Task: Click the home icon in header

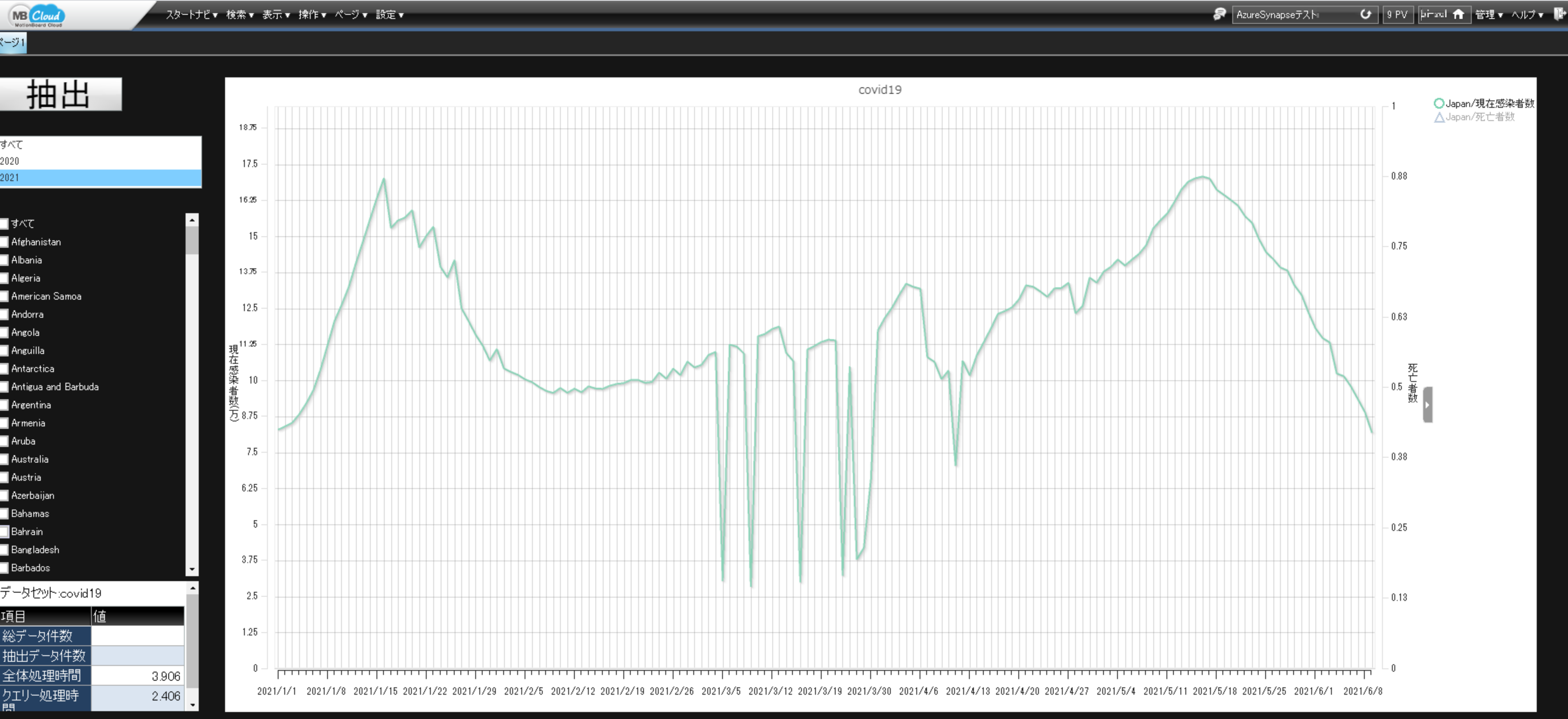Action: coord(1458,14)
